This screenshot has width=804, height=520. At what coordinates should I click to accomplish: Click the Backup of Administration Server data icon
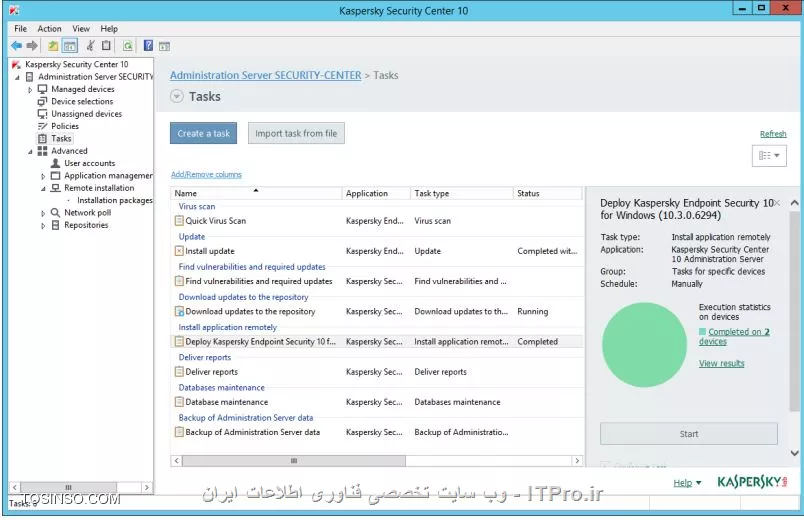tap(179, 432)
